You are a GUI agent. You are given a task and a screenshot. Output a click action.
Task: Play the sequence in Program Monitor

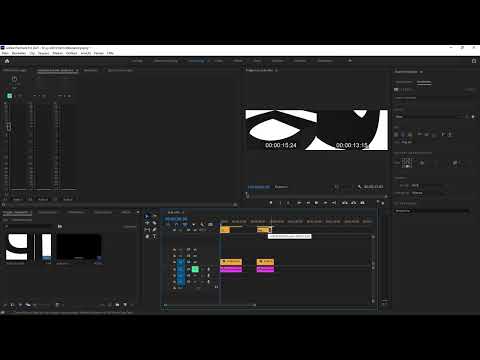(x=316, y=203)
